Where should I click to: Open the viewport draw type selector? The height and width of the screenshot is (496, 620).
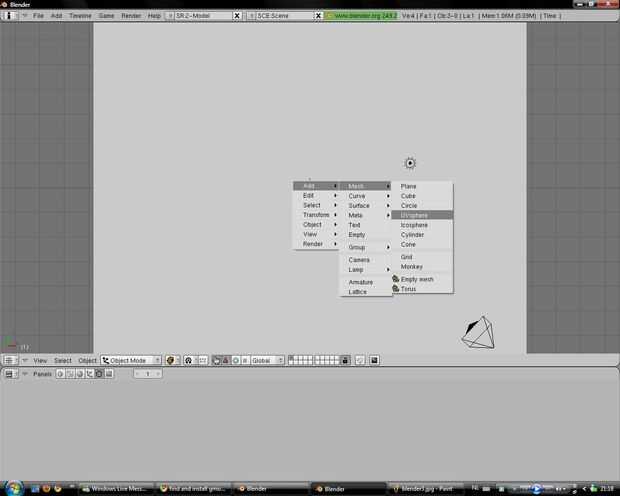[x=172, y=360]
